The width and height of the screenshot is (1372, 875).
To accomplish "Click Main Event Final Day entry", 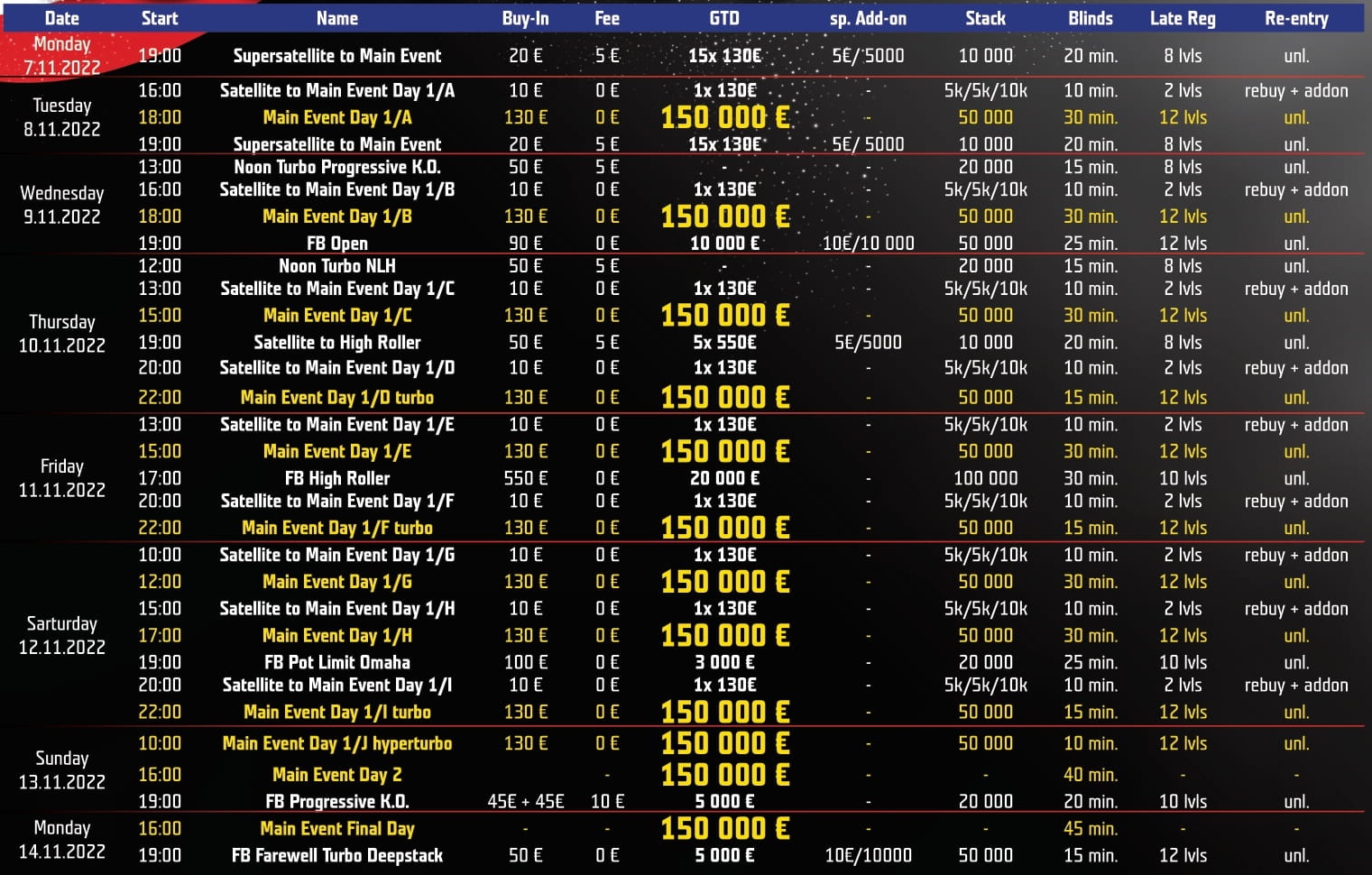I will click(336, 828).
